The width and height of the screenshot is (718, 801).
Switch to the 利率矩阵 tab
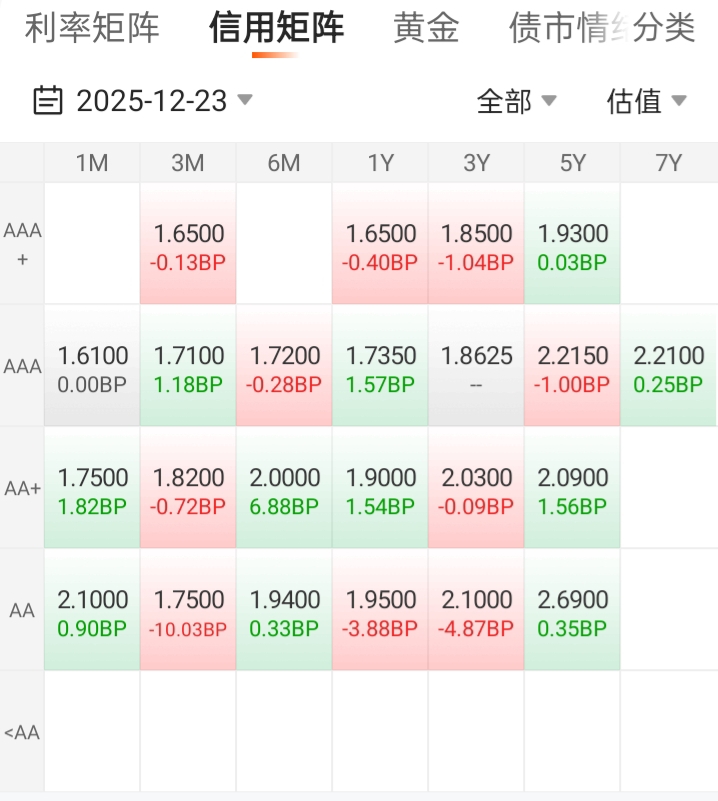click(x=92, y=28)
